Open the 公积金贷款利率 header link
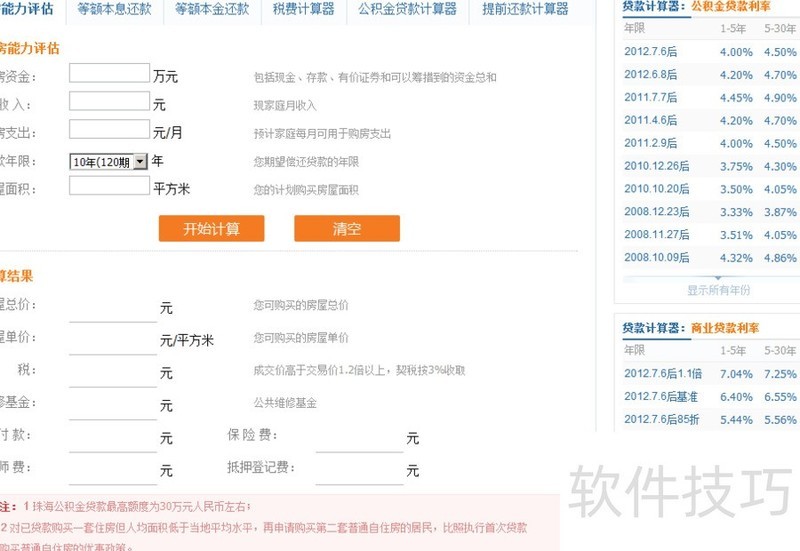 730,6
